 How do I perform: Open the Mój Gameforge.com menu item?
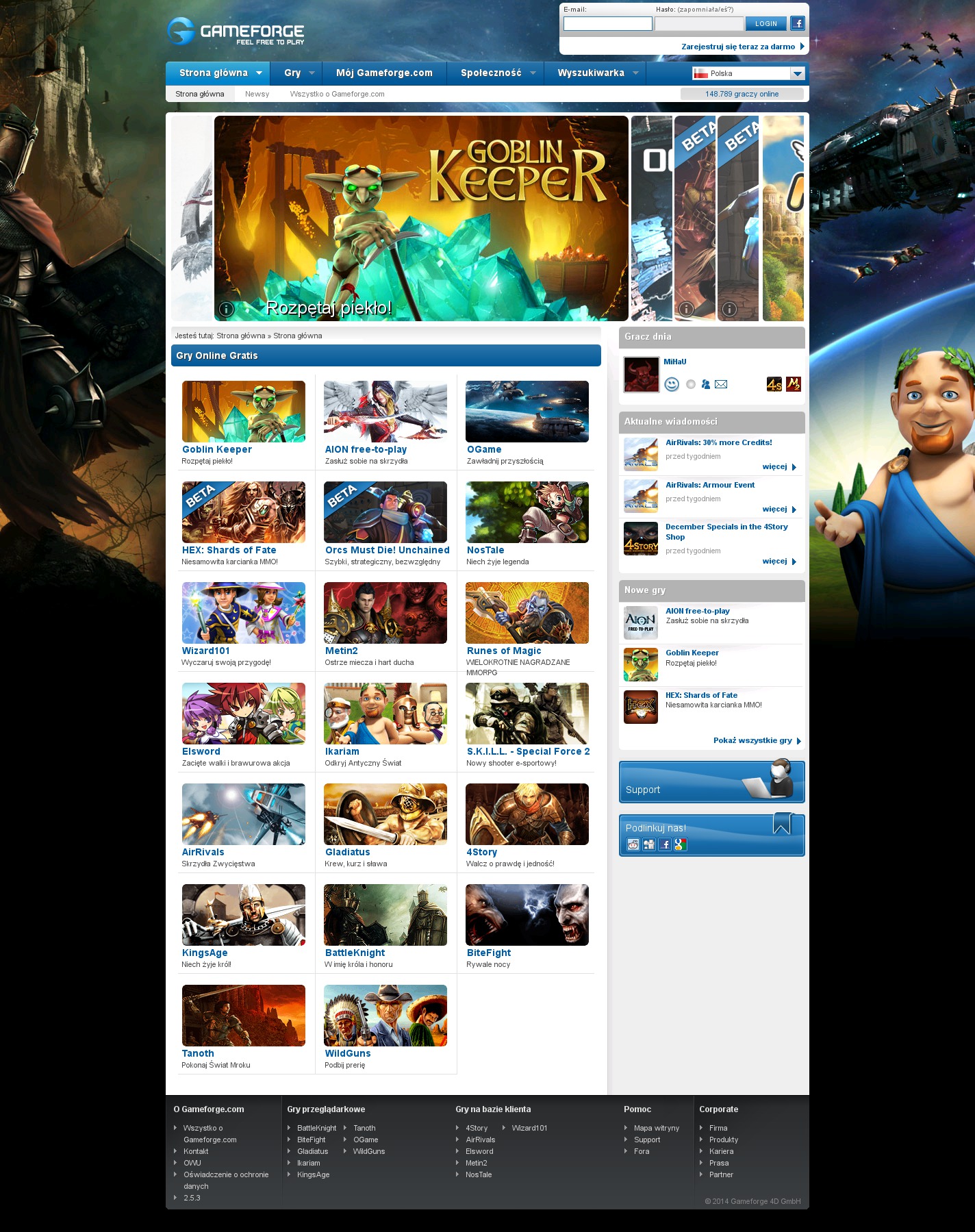tap(384, 73)
